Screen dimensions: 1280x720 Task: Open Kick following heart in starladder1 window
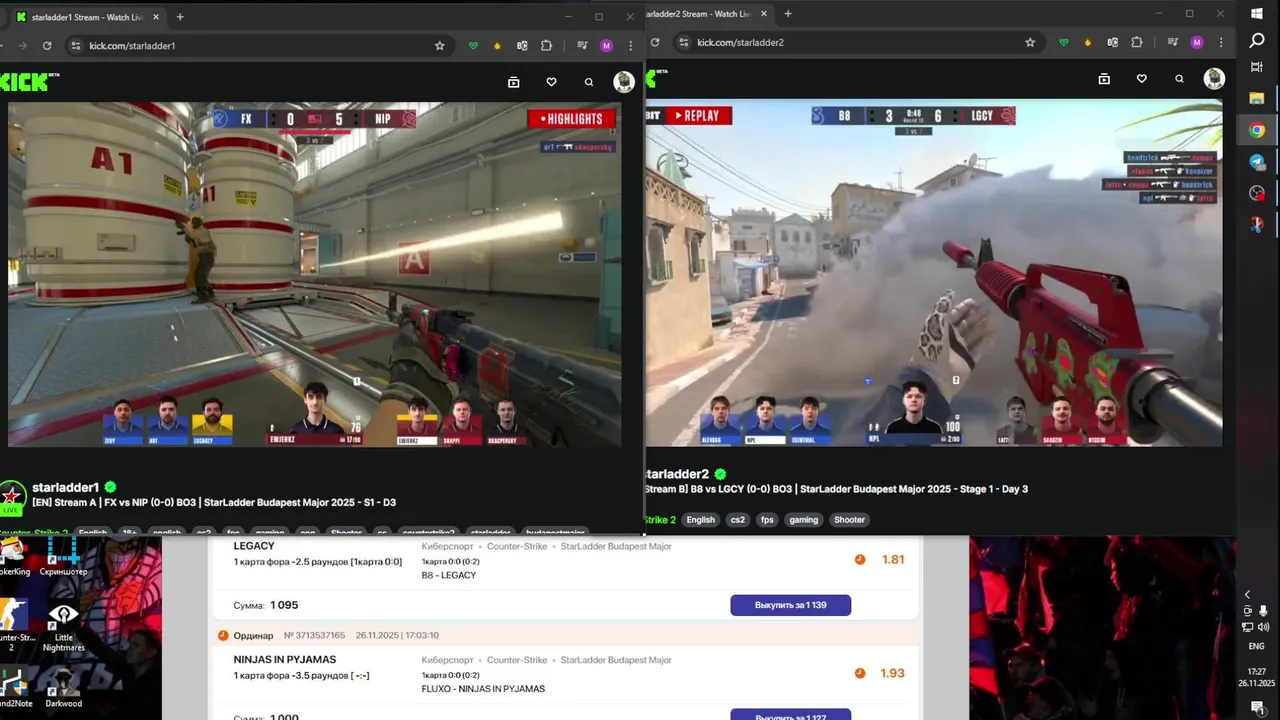551,82
